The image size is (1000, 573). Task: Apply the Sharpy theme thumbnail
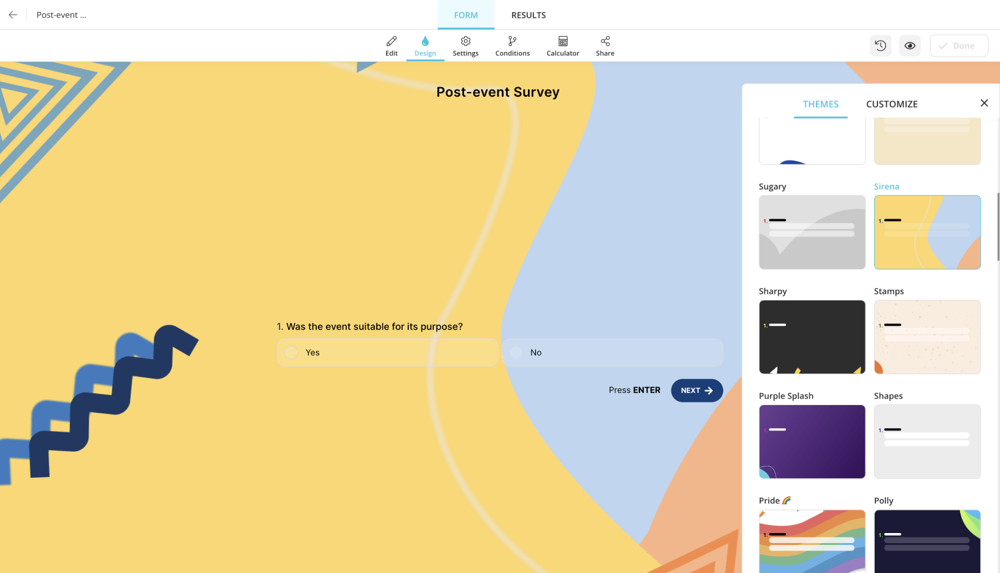812,337
